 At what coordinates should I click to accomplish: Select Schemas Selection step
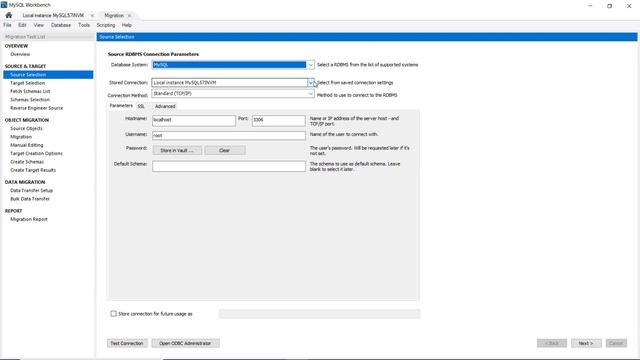coord(30,100)
